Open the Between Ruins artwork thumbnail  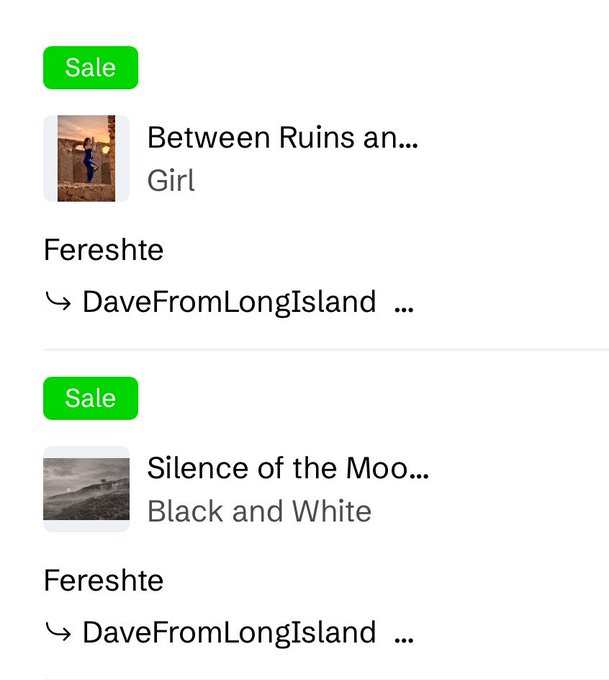(x=86, y=158)
